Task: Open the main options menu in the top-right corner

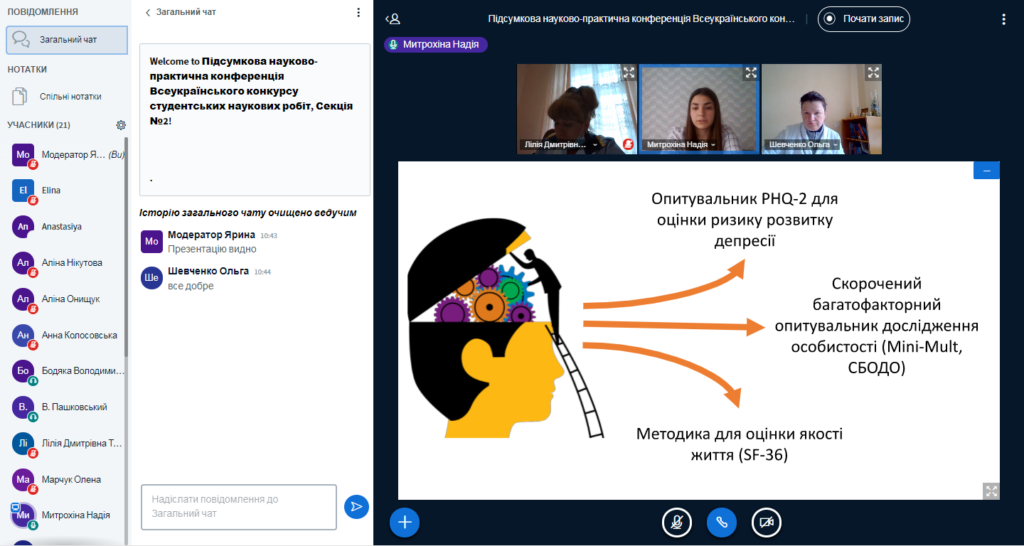Action: point(1004,18)
